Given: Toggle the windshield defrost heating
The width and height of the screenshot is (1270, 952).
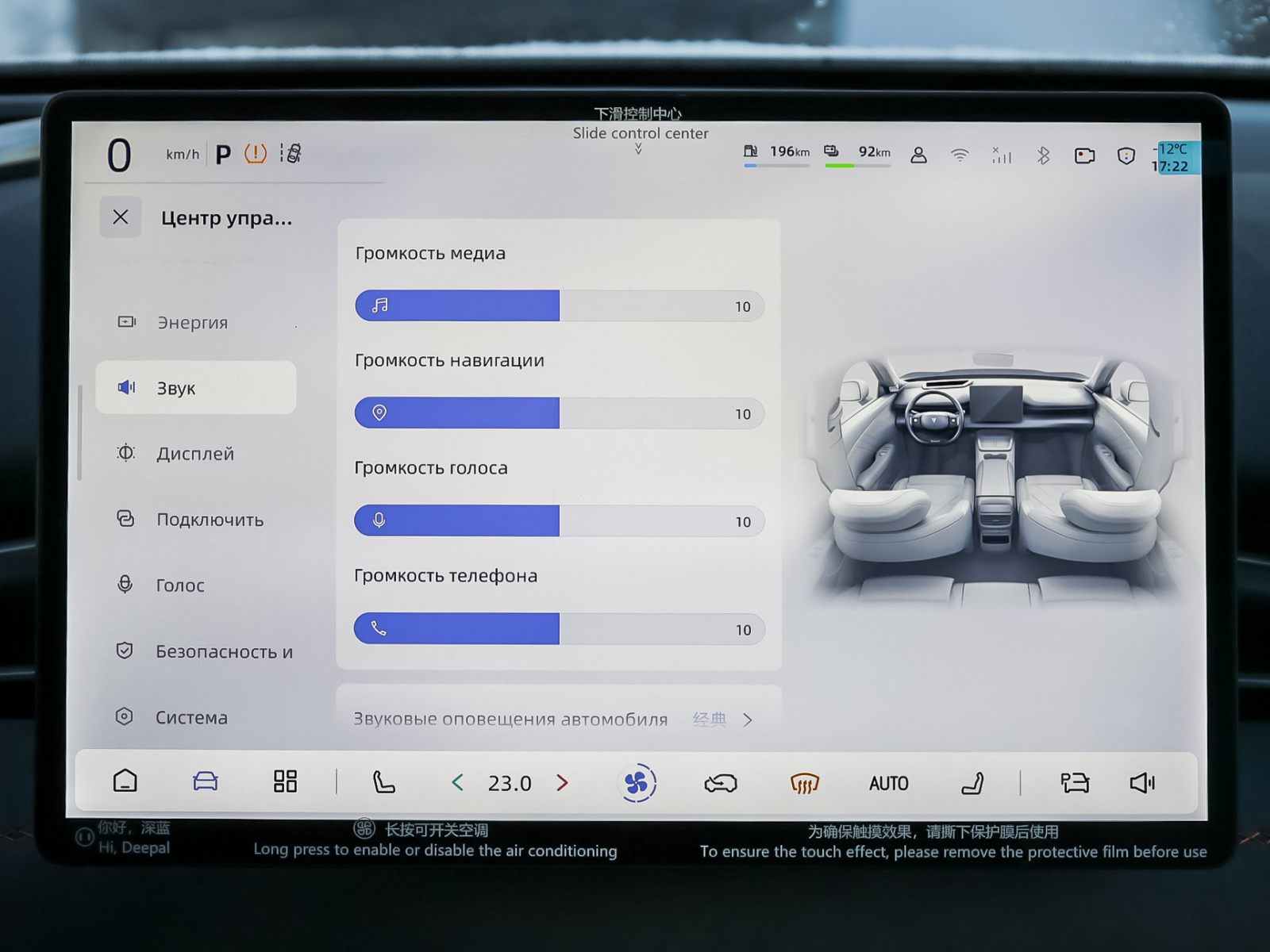Looking at the screenshot, I should click(x=804, y=784).
